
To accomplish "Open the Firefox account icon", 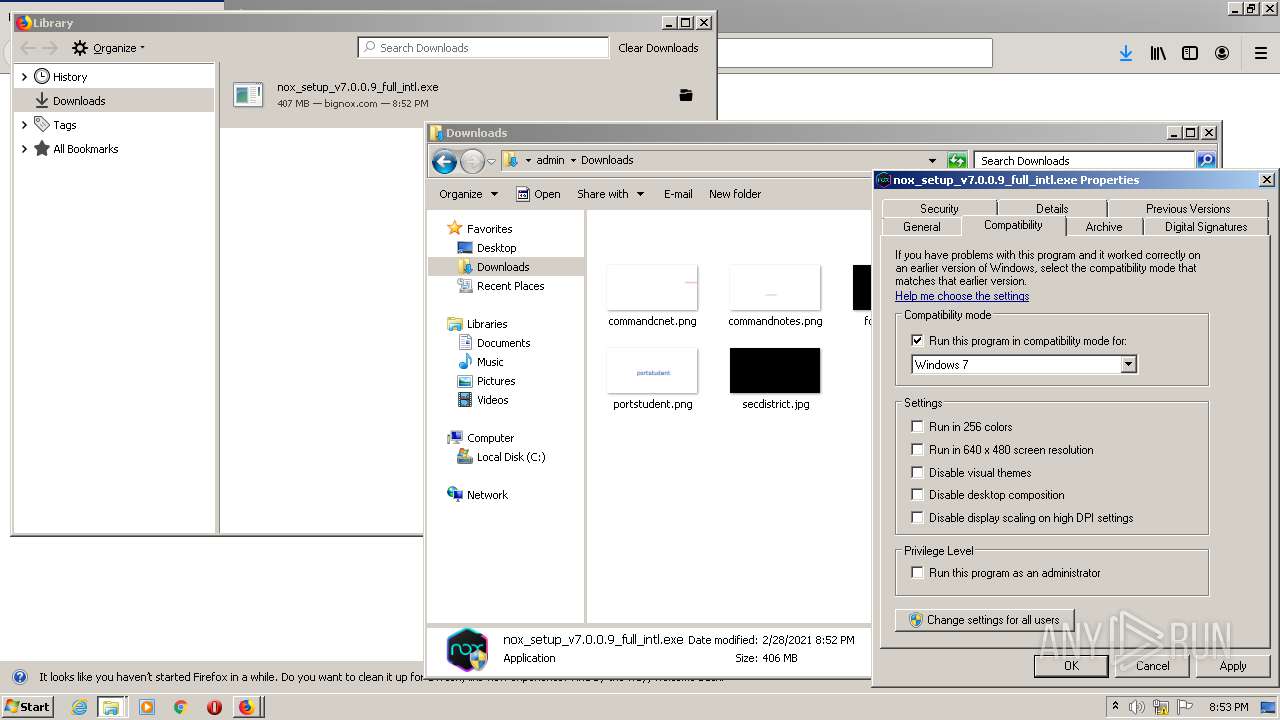I will pos(1222,54).
